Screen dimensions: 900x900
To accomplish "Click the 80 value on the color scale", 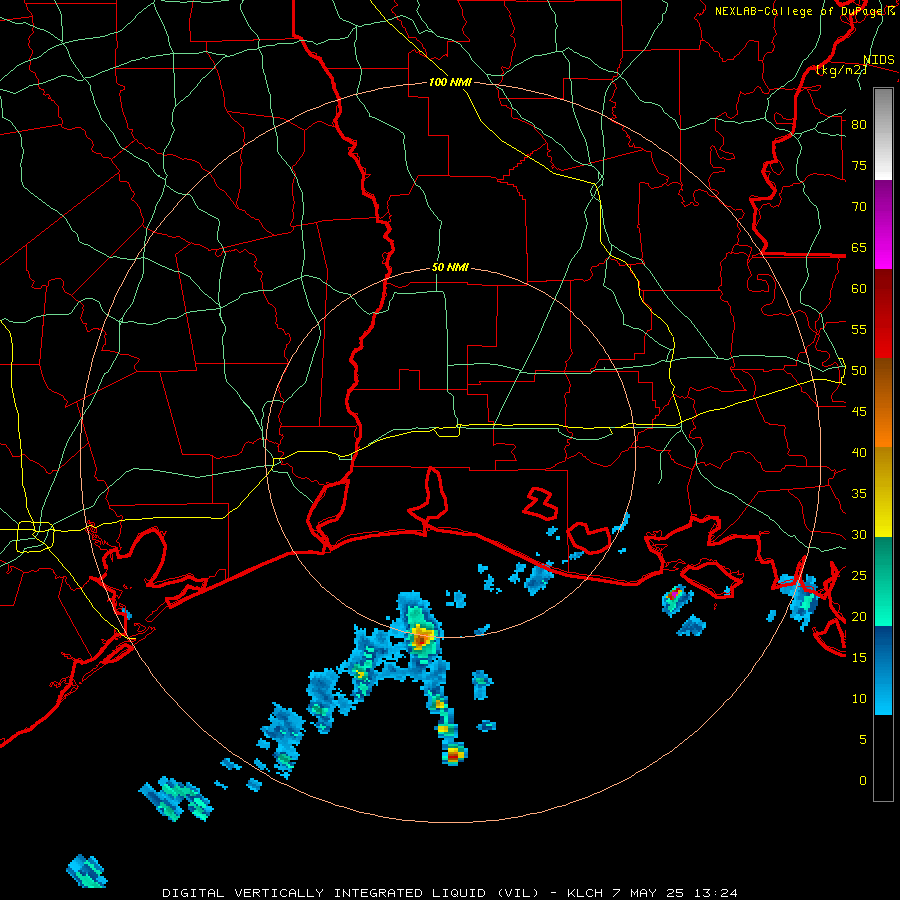I will coord(859,125).
